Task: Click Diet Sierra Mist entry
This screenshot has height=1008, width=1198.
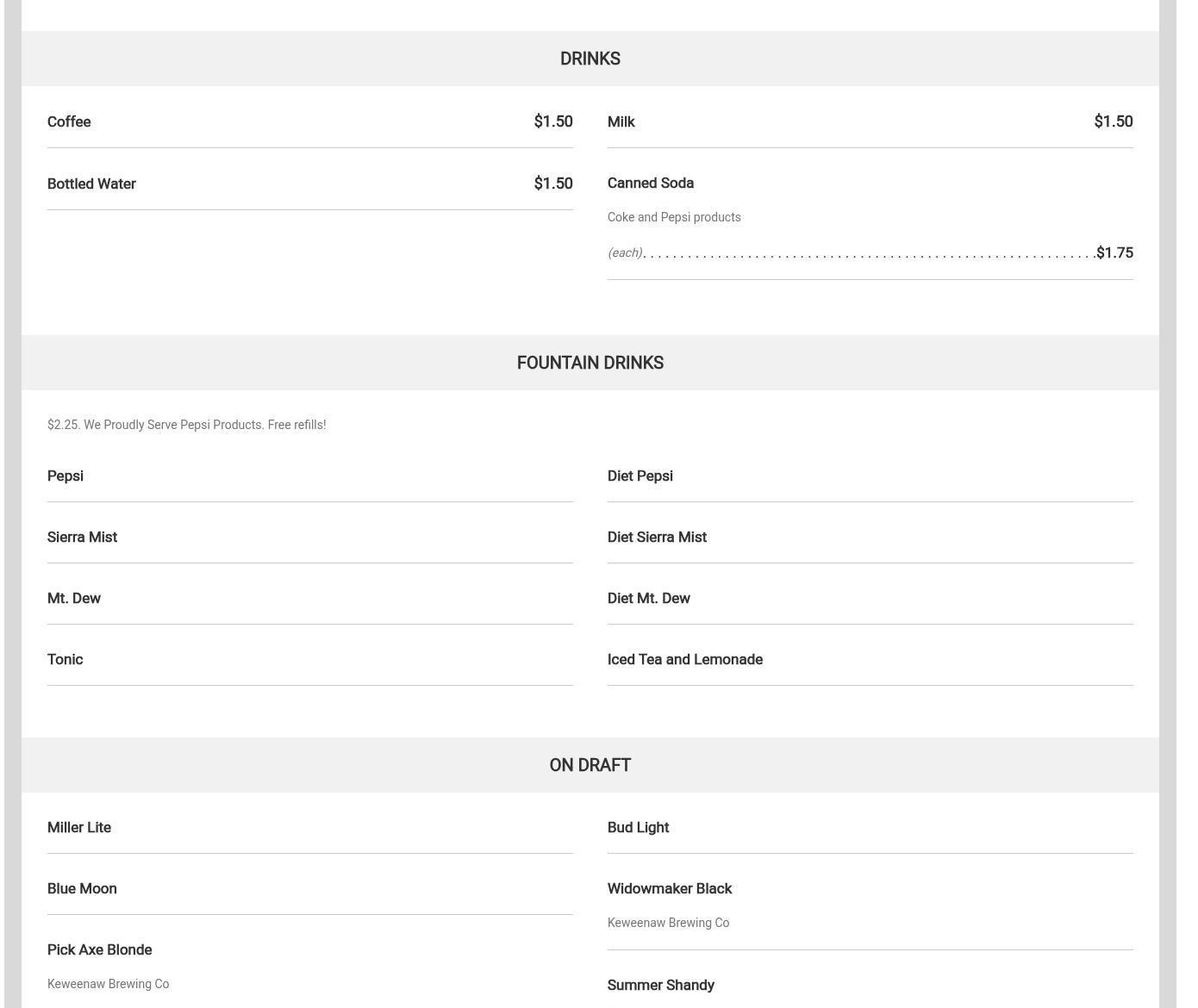Action: coord(657,537)
